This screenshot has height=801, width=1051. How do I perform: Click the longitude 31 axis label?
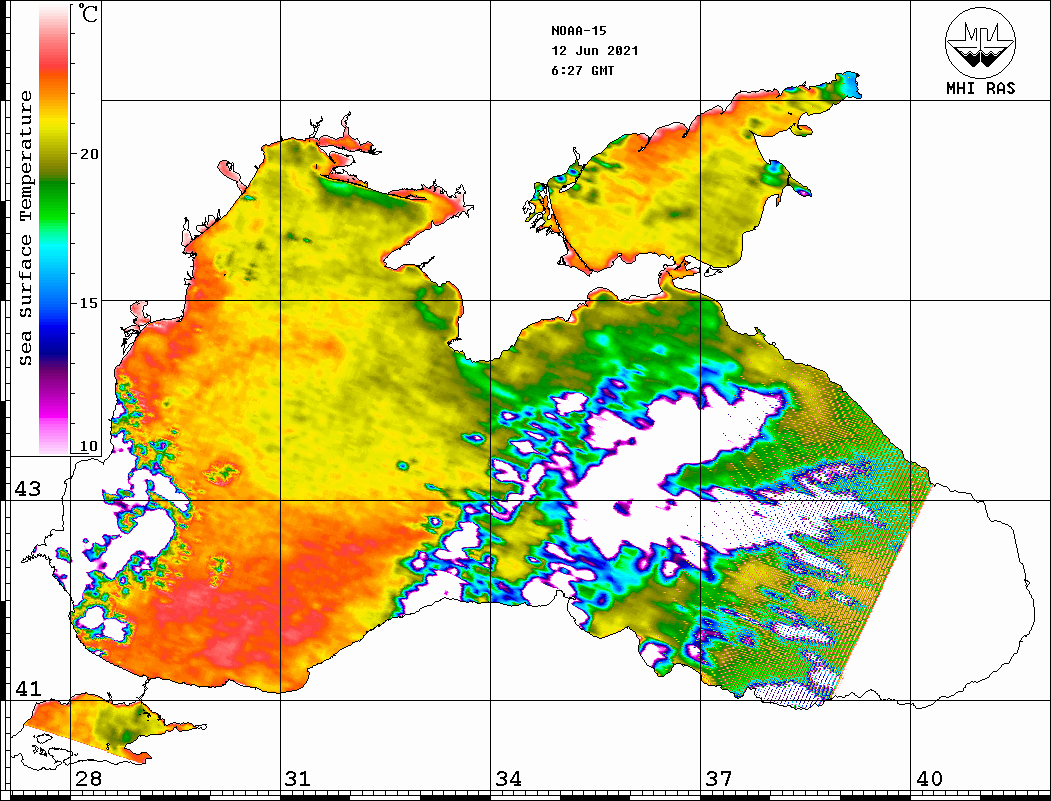point(298,779)
